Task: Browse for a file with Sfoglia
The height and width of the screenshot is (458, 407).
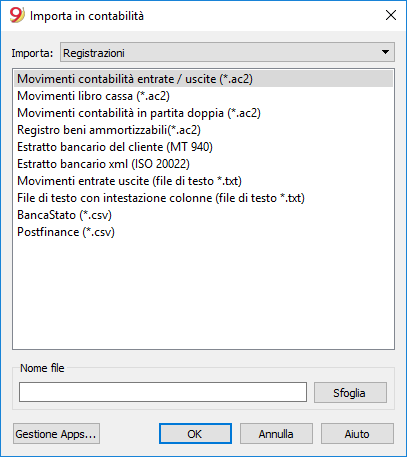Action: pos(350,393)
